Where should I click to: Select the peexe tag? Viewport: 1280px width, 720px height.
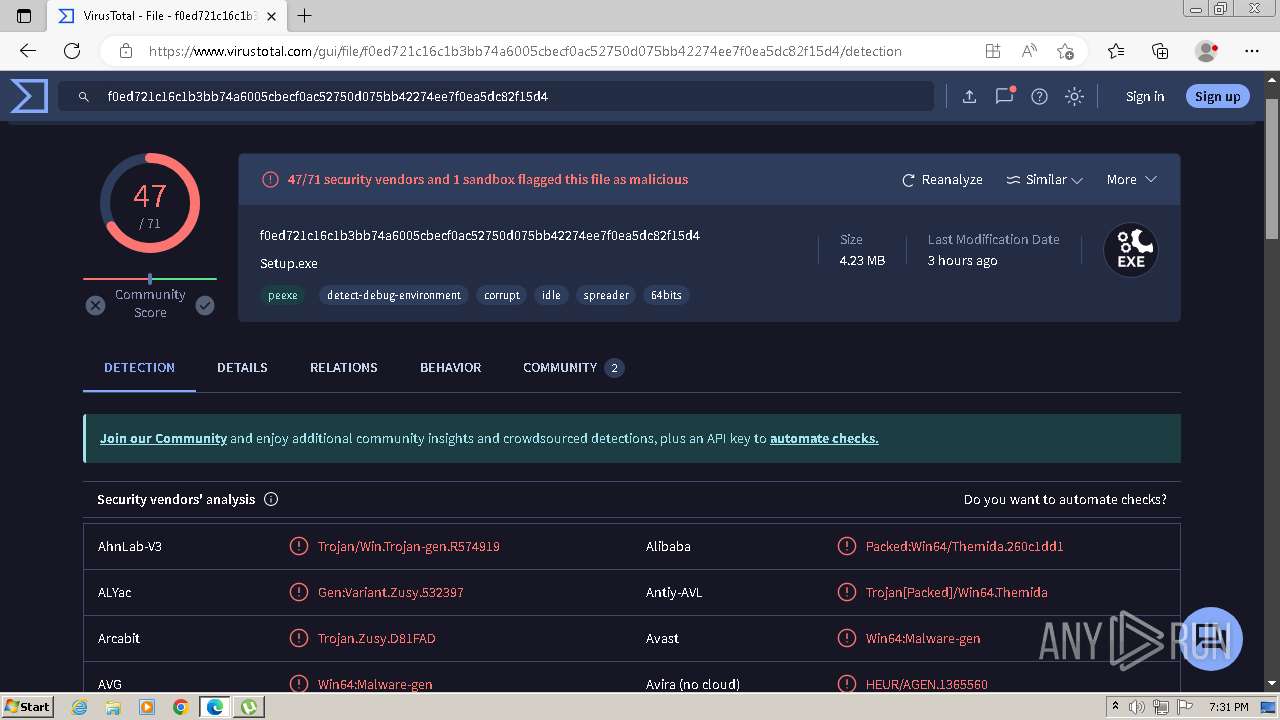pyautogui.click(x=283, y=296)
